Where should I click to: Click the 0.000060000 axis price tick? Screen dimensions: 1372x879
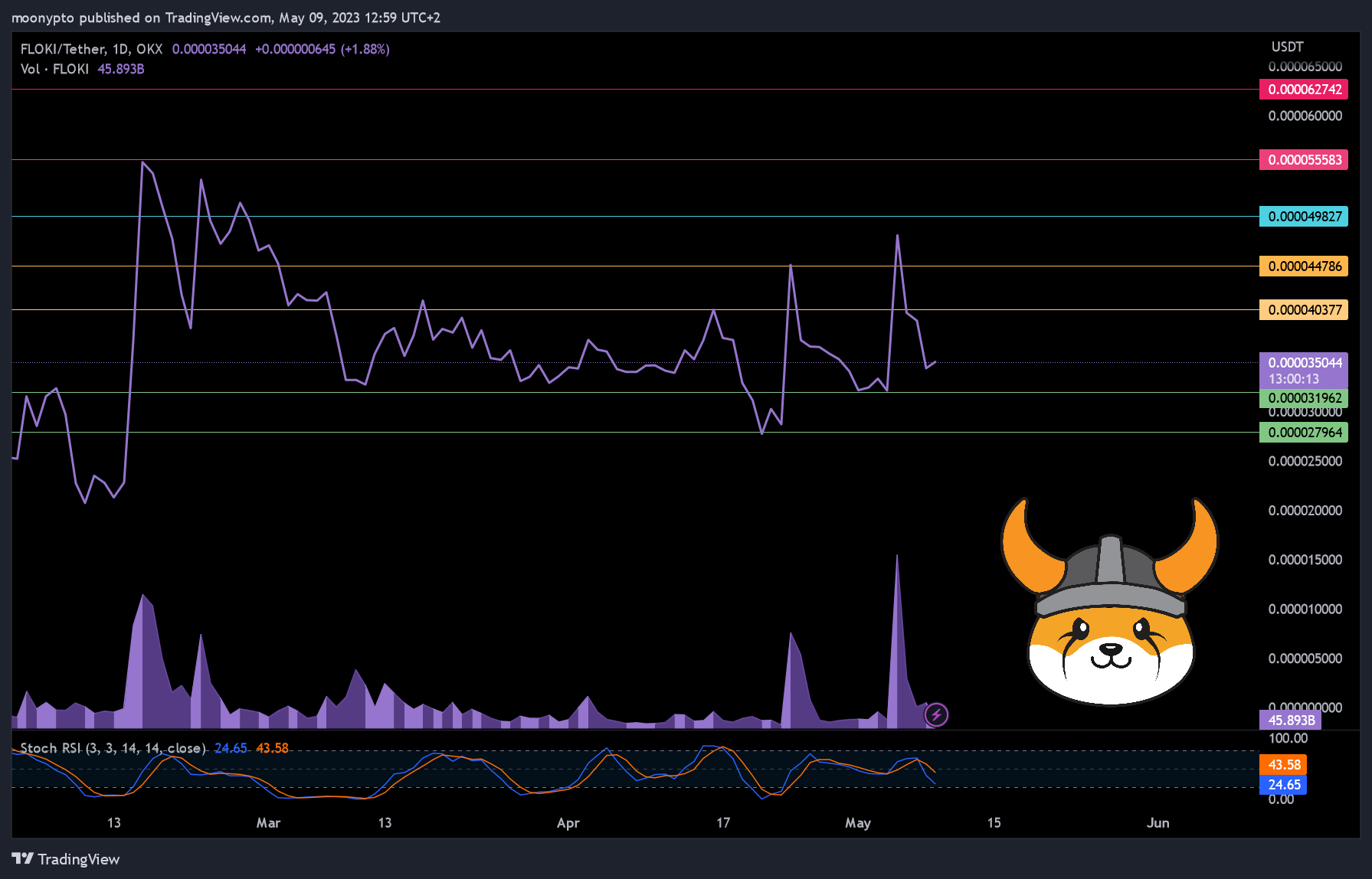pos(1305,116)
